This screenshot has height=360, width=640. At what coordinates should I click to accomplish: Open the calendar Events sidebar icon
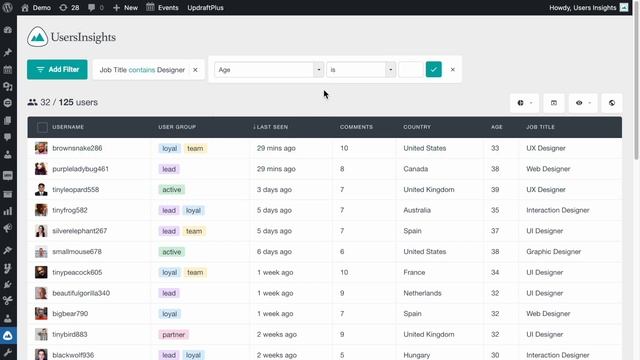8,69
